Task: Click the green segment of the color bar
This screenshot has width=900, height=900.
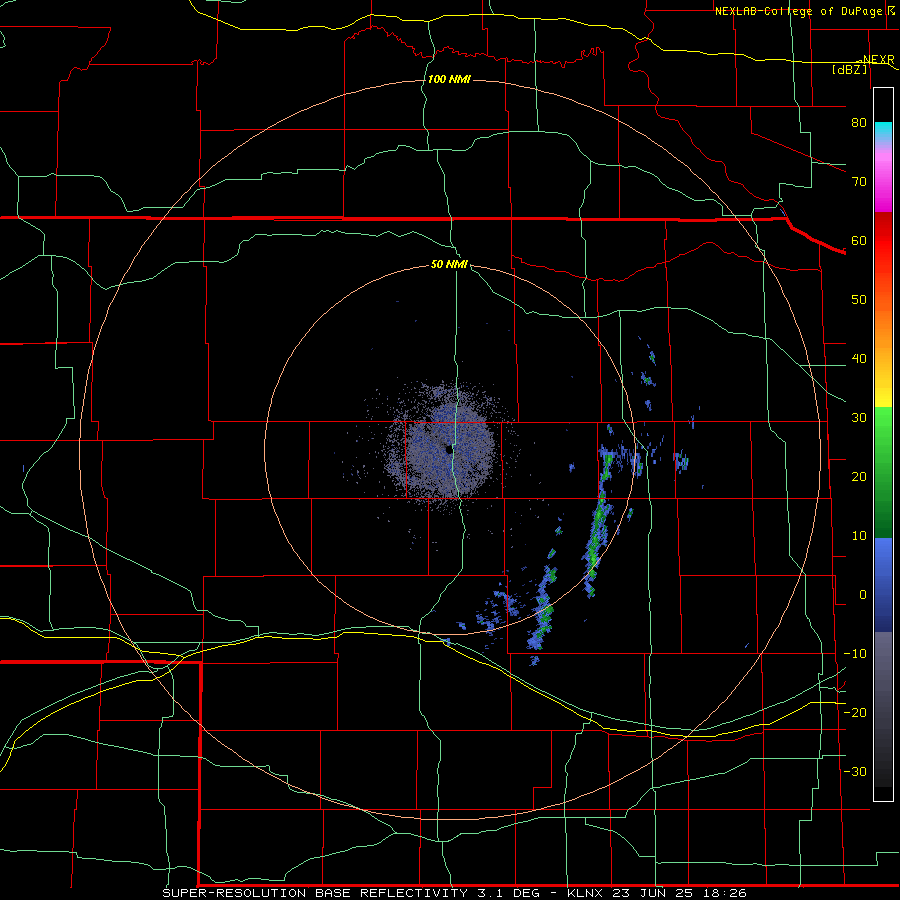Action: [883, 472]
